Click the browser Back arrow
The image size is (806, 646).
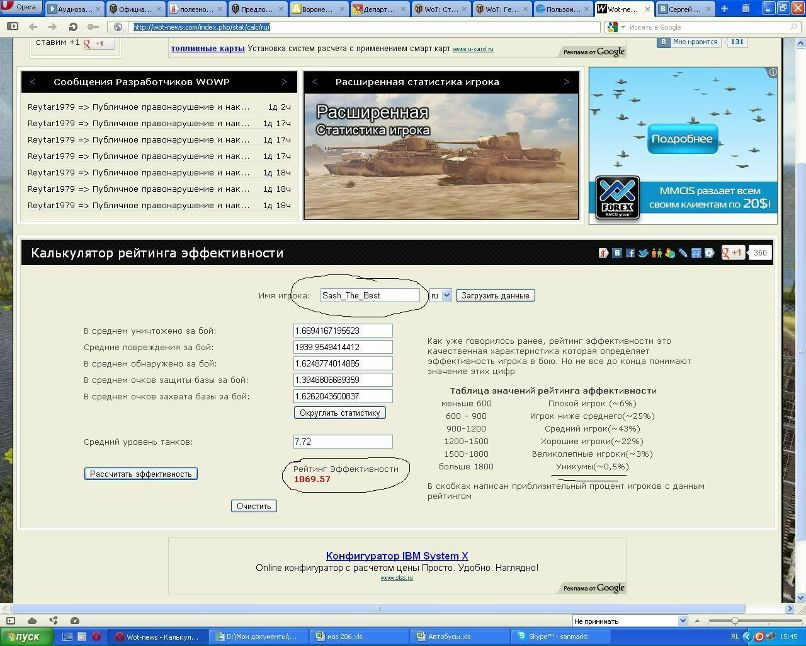click(32, 27)
